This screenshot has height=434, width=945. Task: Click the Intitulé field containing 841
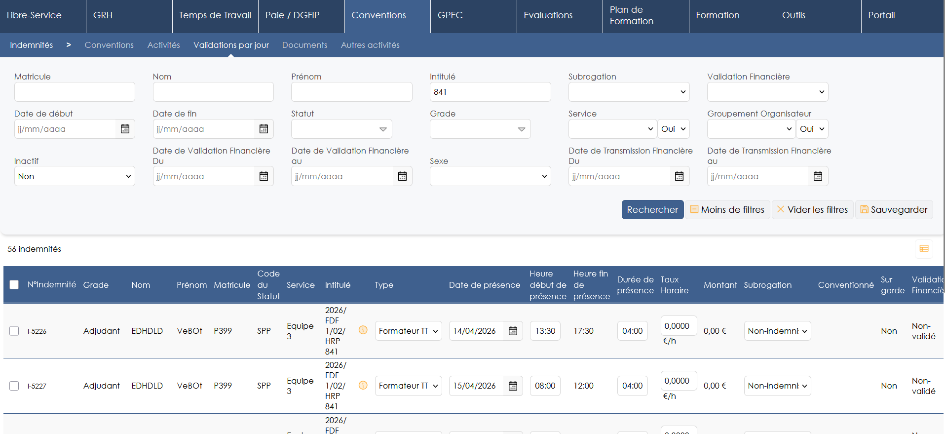pyautogui.click(x=491, y=92)
